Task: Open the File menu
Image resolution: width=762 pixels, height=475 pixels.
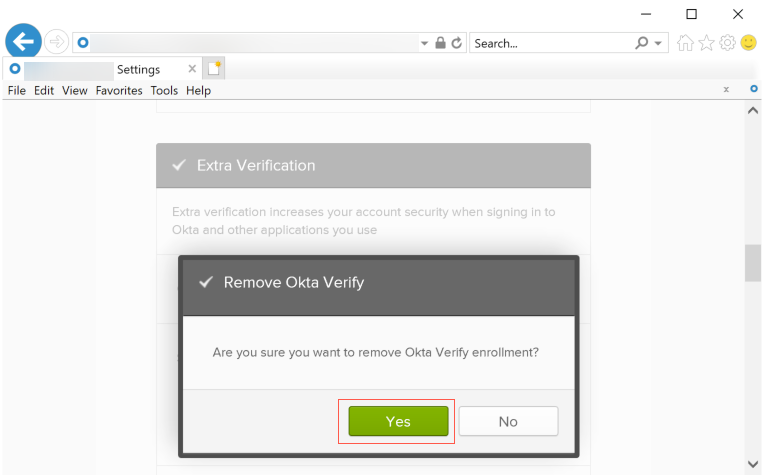Action: pyautogui.click(x=16, y=90)
